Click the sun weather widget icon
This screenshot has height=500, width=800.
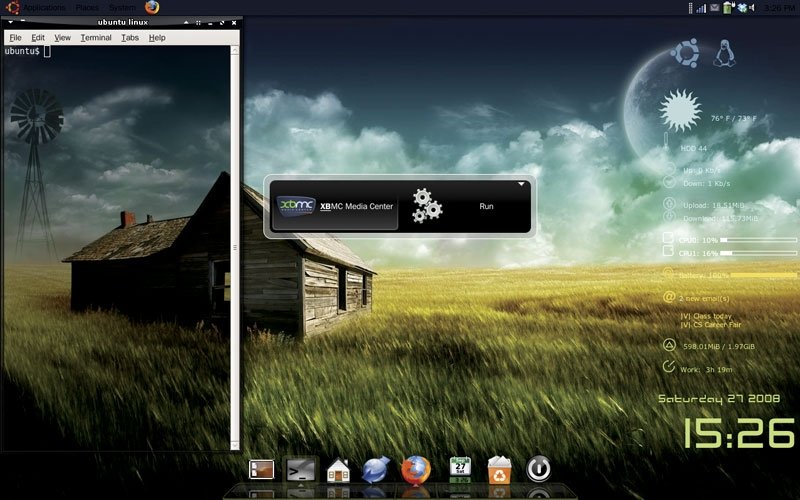(680, 110)
